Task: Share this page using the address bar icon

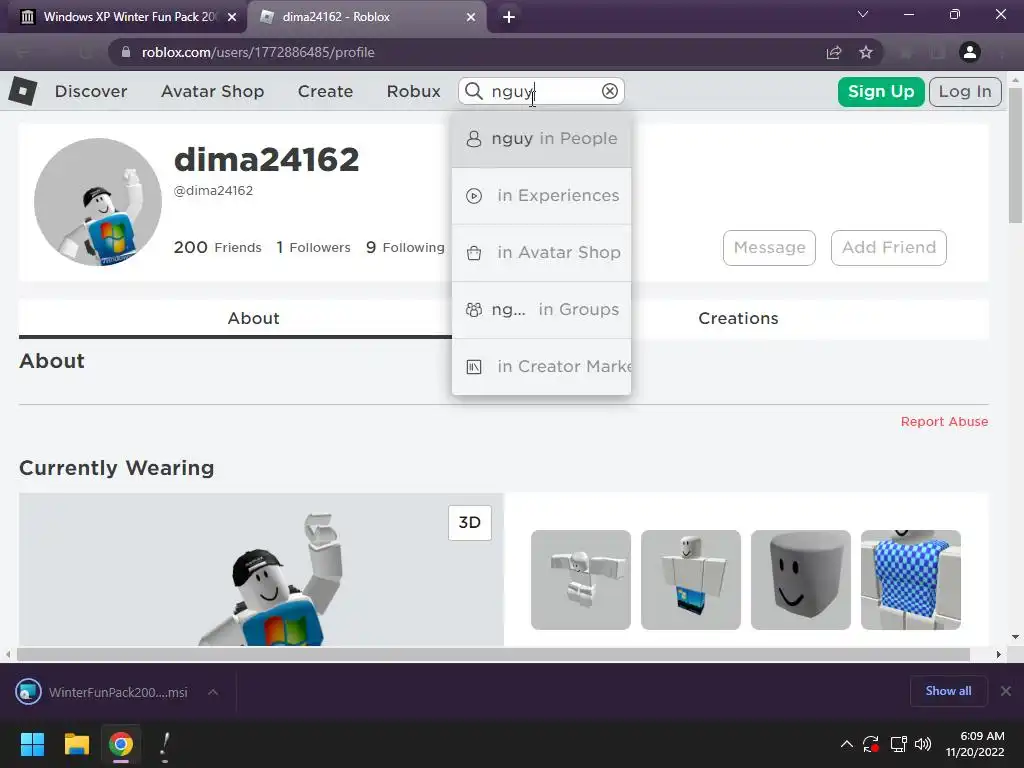Action: 833,52
